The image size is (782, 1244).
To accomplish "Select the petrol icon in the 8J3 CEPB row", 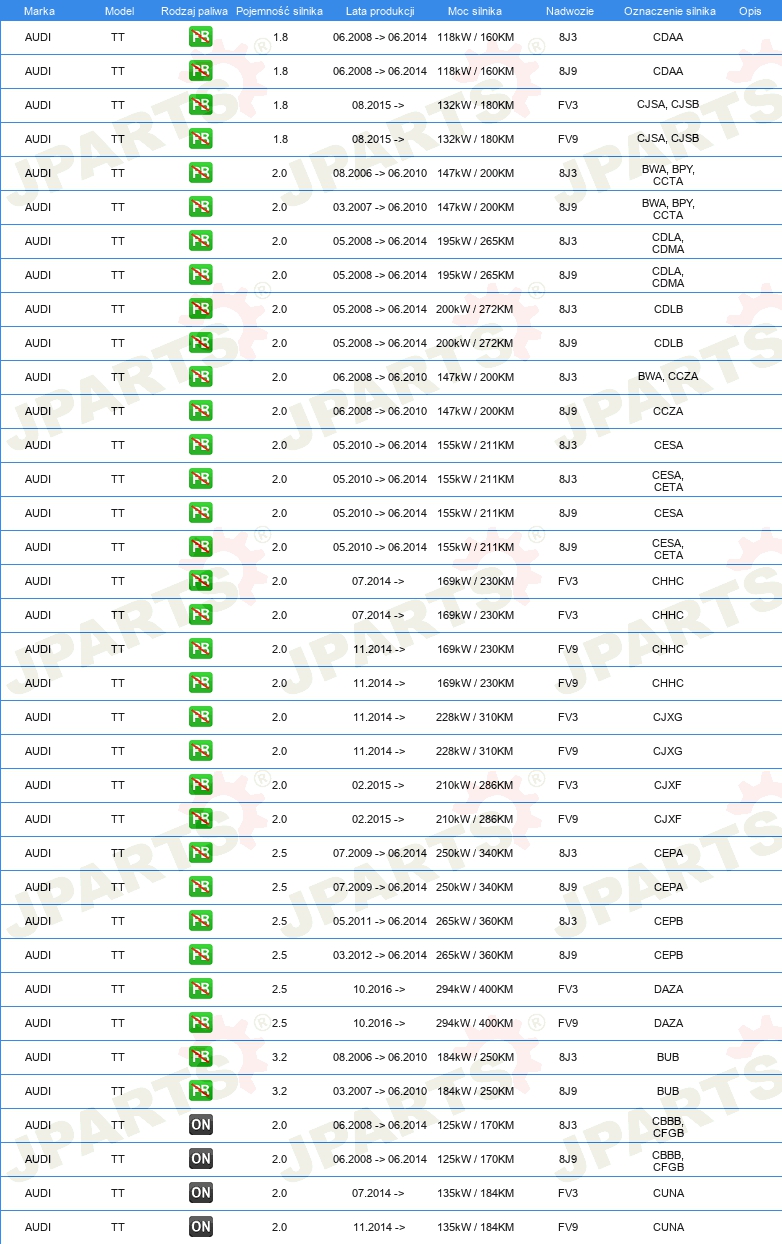I will pos(201,921).
